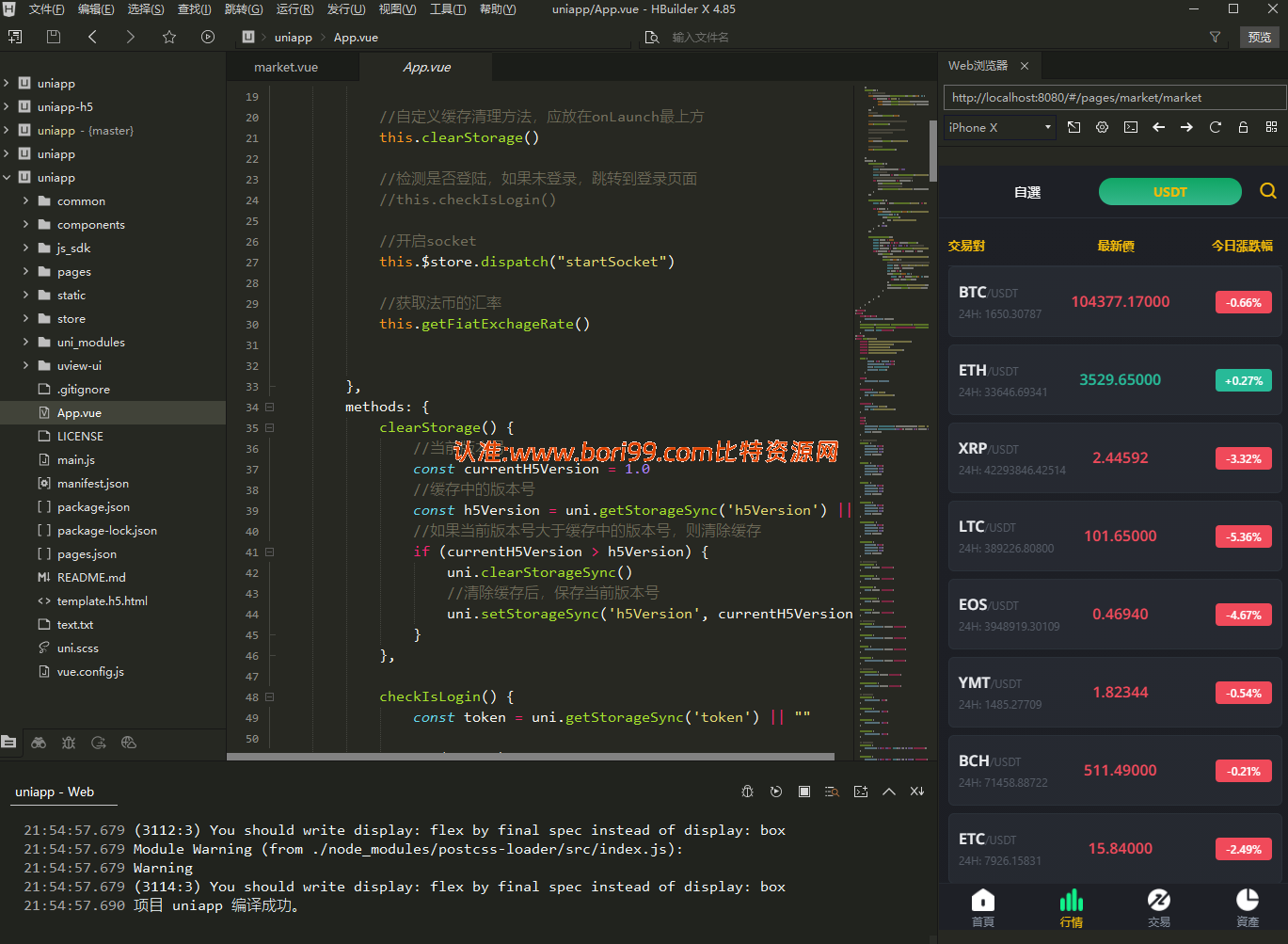Open README.md in the file tree
Image resolution: width=1288 pixels, height=944 pixels.
91,577
